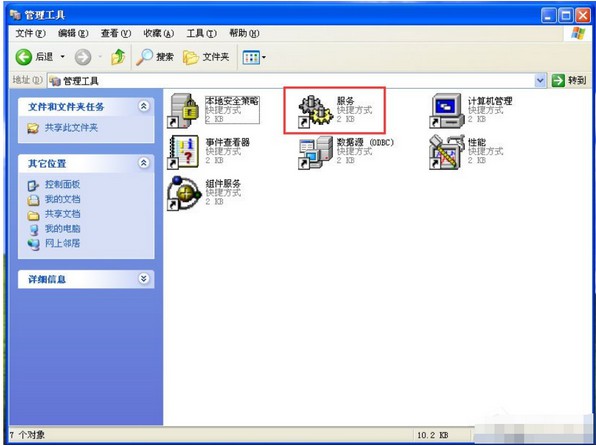
Task: Select the 性能 monitor icon
Action: click(x=447, y=152)
